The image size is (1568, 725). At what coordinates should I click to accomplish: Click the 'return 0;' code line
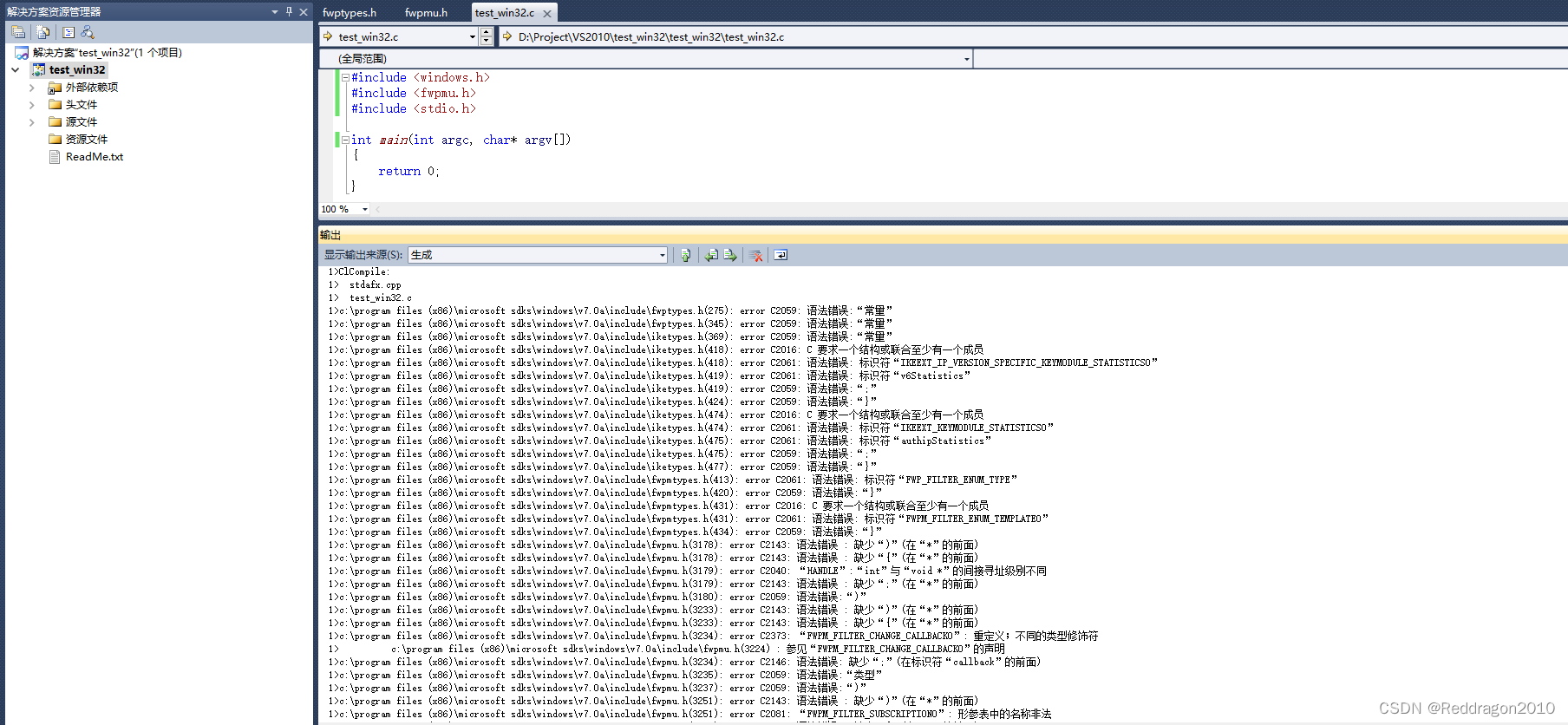click(x=408, y=171)
